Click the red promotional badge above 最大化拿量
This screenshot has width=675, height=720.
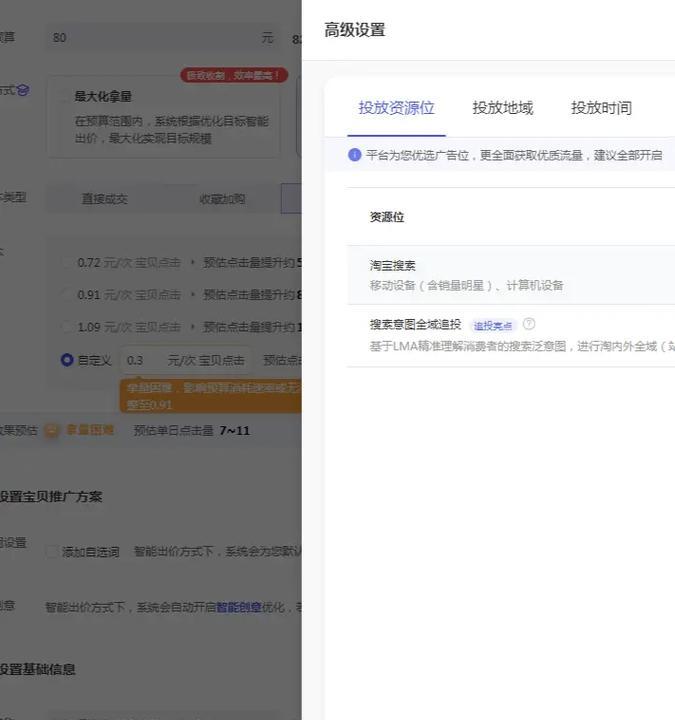234,75
